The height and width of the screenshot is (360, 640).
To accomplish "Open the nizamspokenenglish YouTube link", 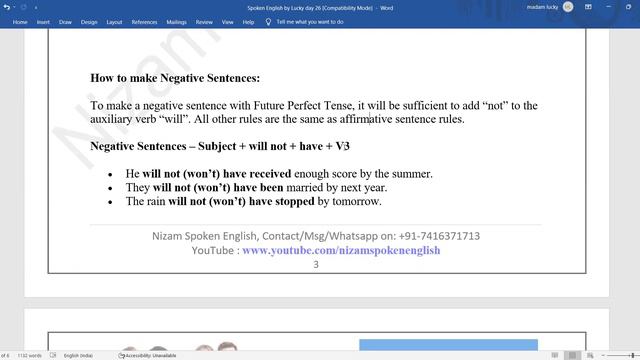I will click(x=341, y=250).
